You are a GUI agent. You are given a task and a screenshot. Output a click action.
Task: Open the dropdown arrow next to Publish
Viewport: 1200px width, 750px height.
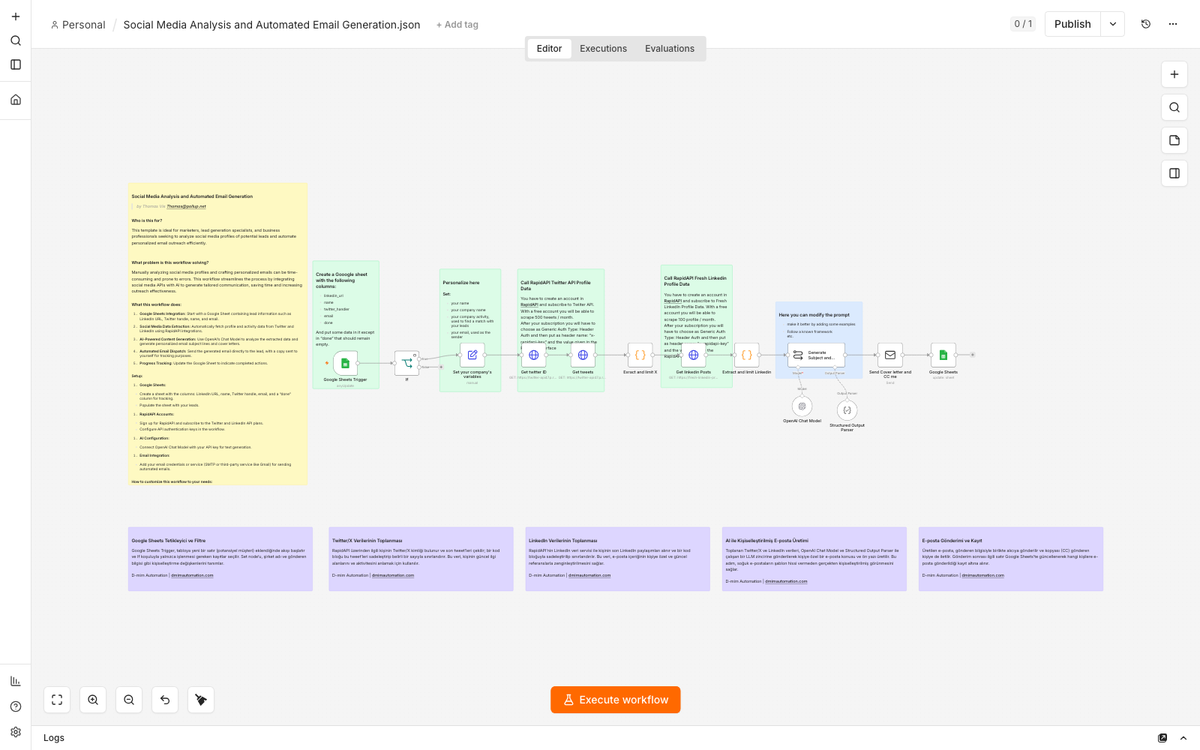(x=1113, y=24)
